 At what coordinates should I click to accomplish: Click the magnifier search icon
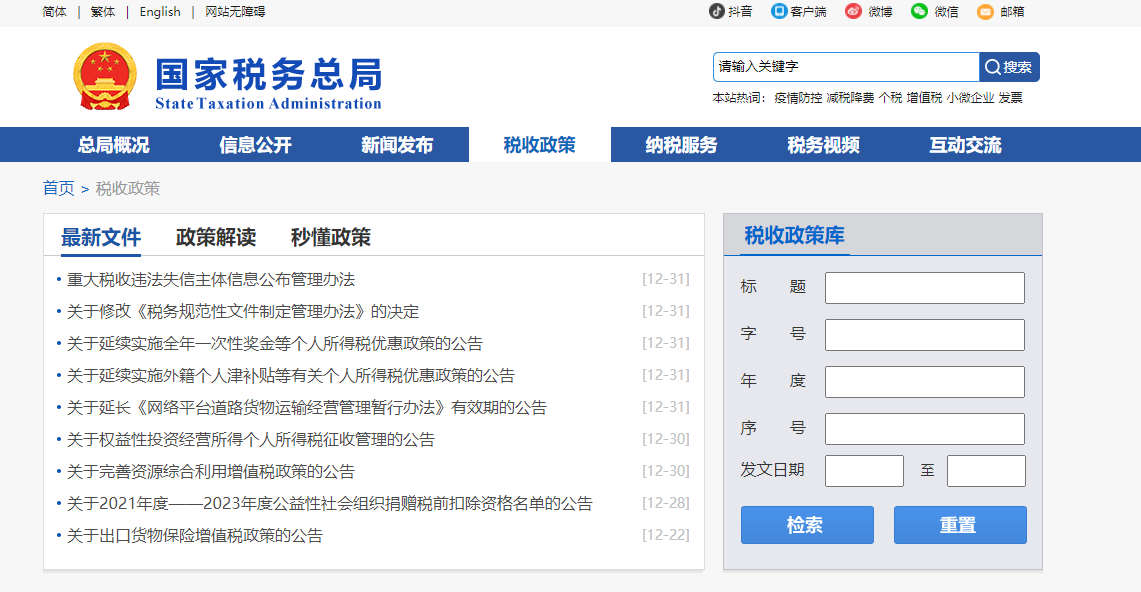pos(992,67)
